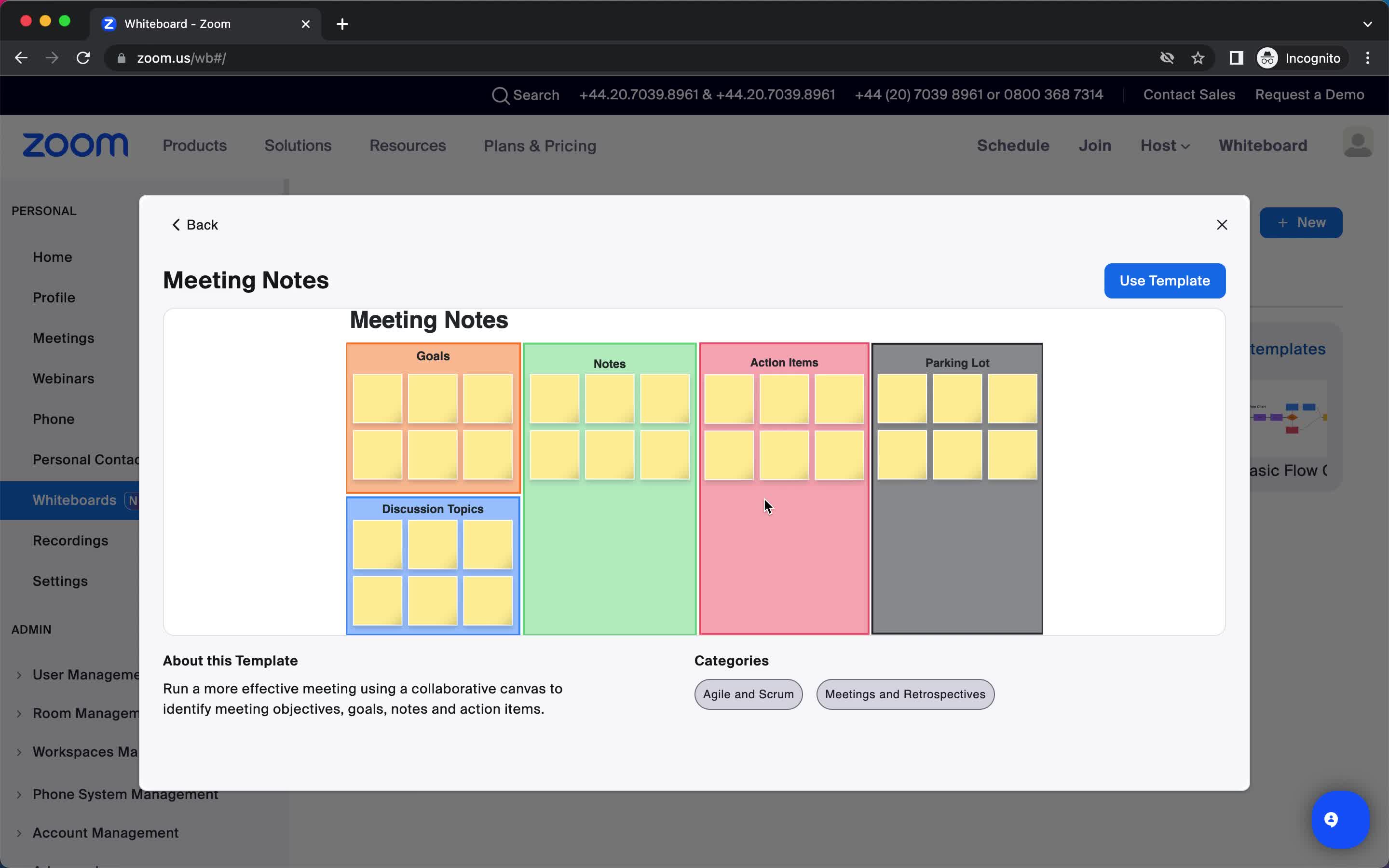Select the Agile and Scrum category tag
This screenshot has height=868, width=1389.
pyautogui.click(x=748, y=693)
